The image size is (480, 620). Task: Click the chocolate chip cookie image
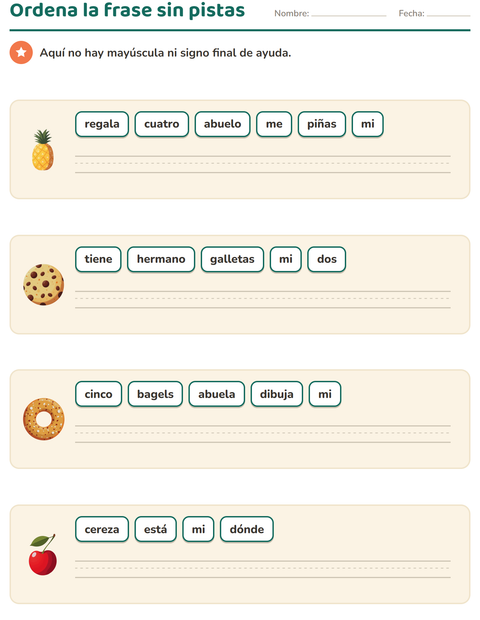tap(43, 285)
